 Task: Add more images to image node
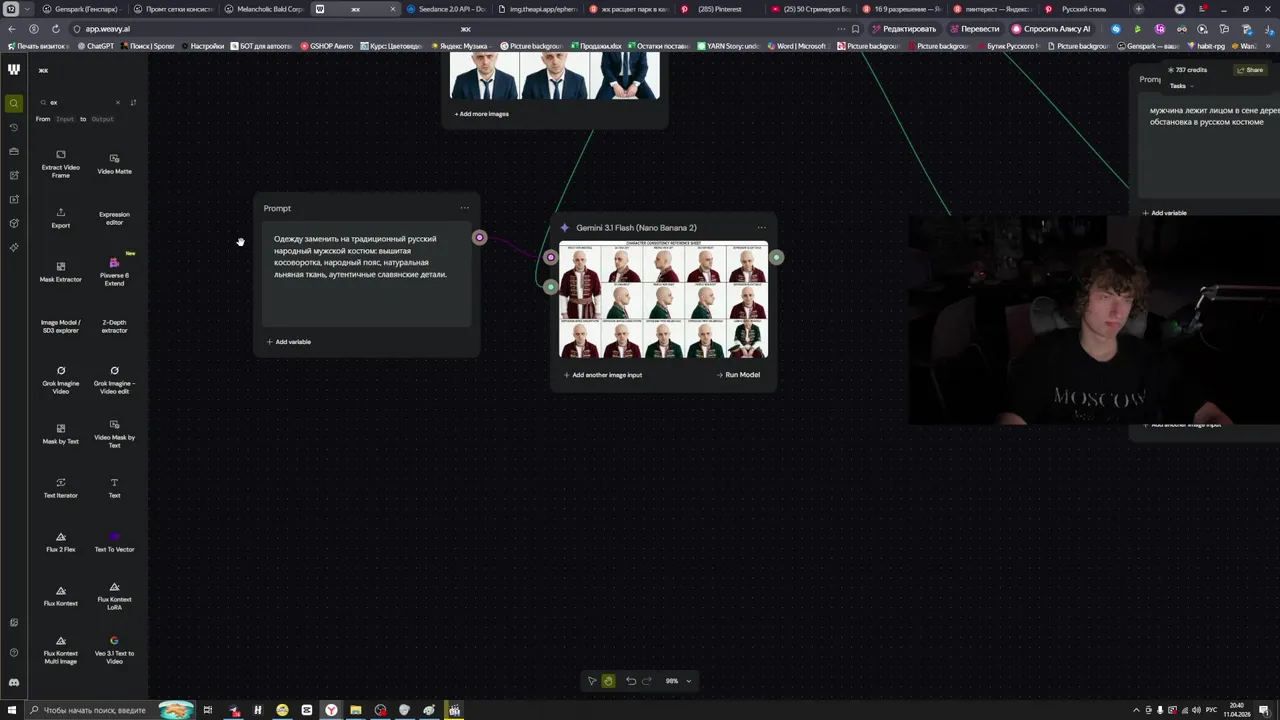(482, 114)
